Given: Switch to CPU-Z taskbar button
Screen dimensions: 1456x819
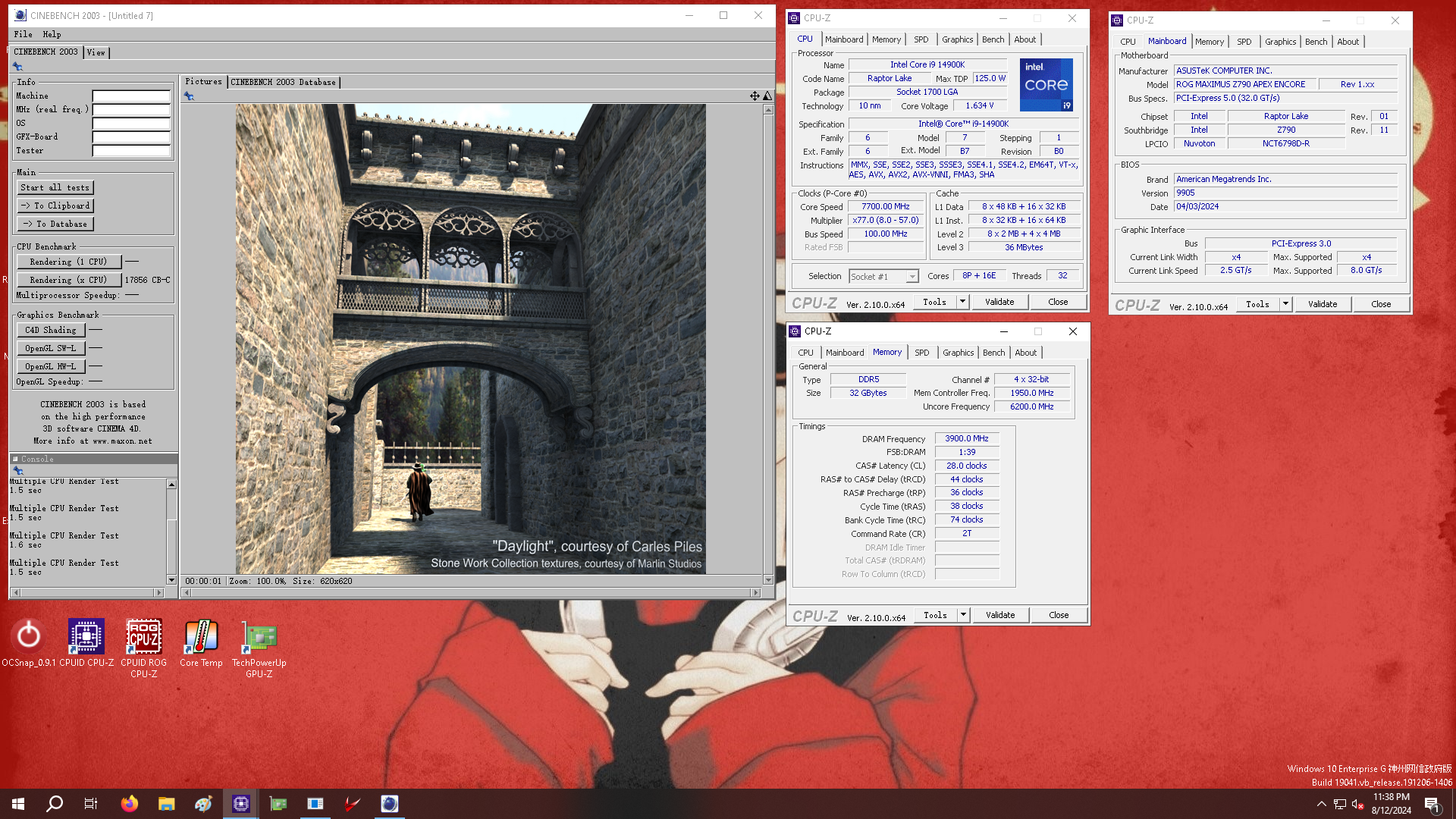Looking at the screenshot, I should pos(241,804).
